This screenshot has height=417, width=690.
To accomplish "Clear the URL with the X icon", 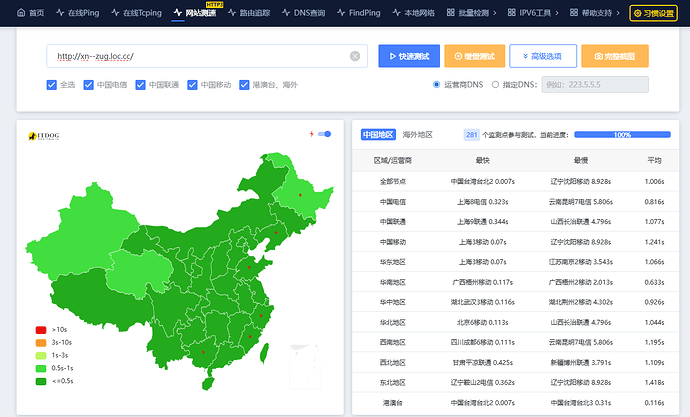I will (355, 56).
